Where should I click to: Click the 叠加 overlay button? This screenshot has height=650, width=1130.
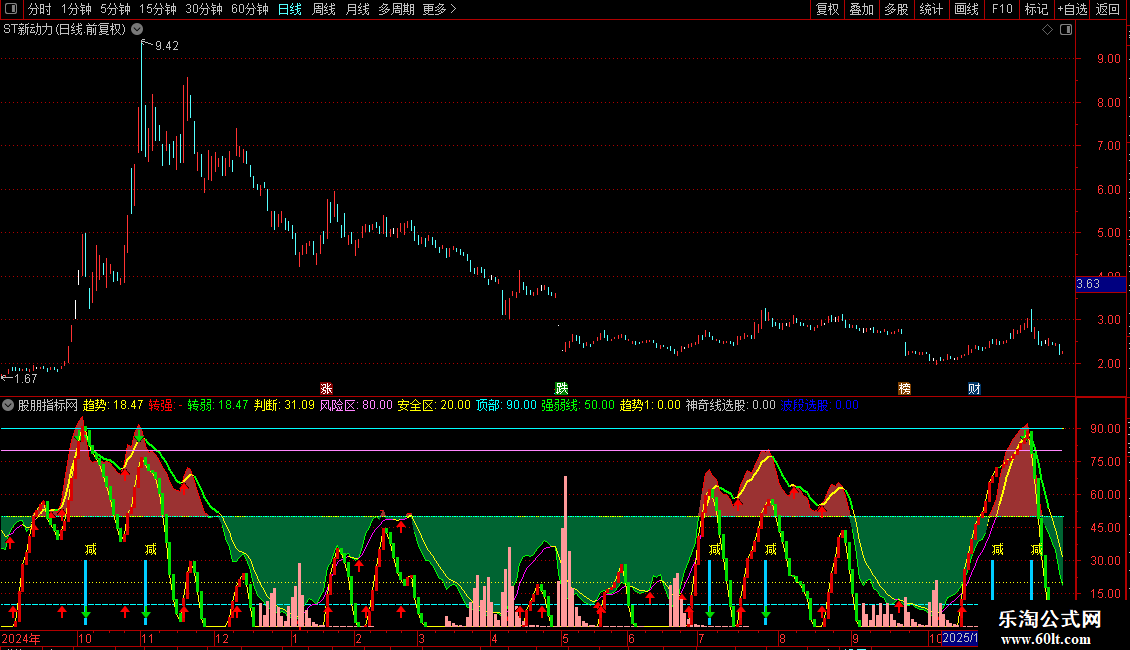862,9
